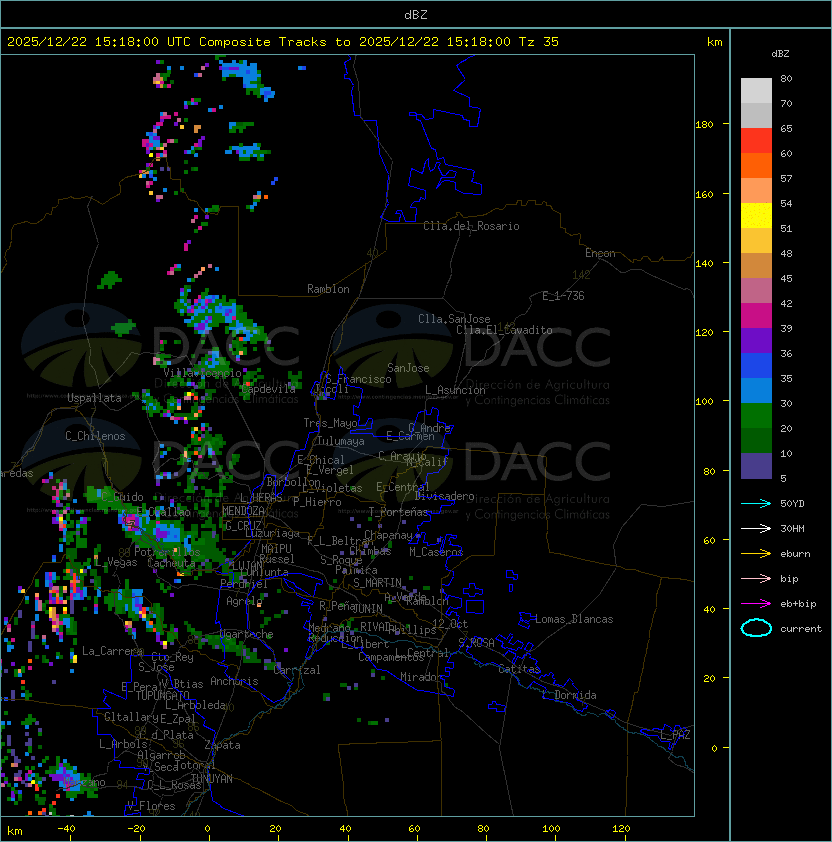
Task: Click the 12_Oct map label
Action: tap(450, 624)
